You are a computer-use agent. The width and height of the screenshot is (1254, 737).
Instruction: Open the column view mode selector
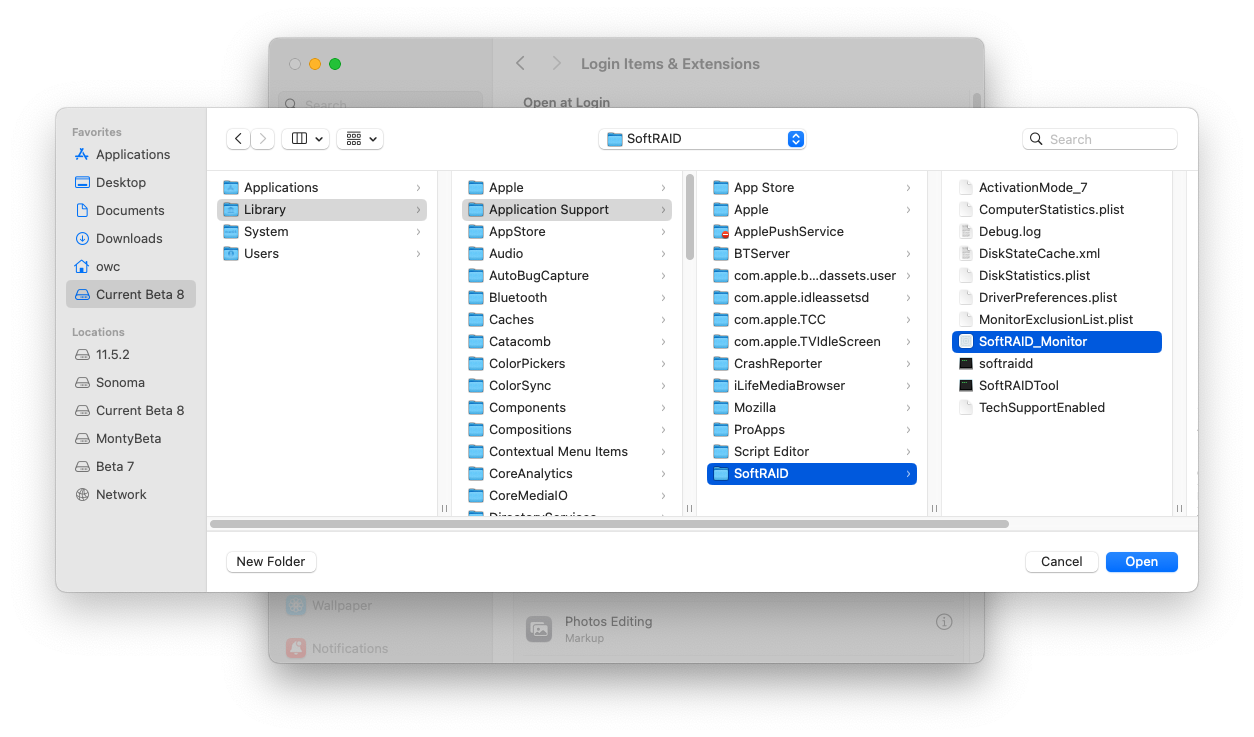pyautogui.click(x=306, y=139)
